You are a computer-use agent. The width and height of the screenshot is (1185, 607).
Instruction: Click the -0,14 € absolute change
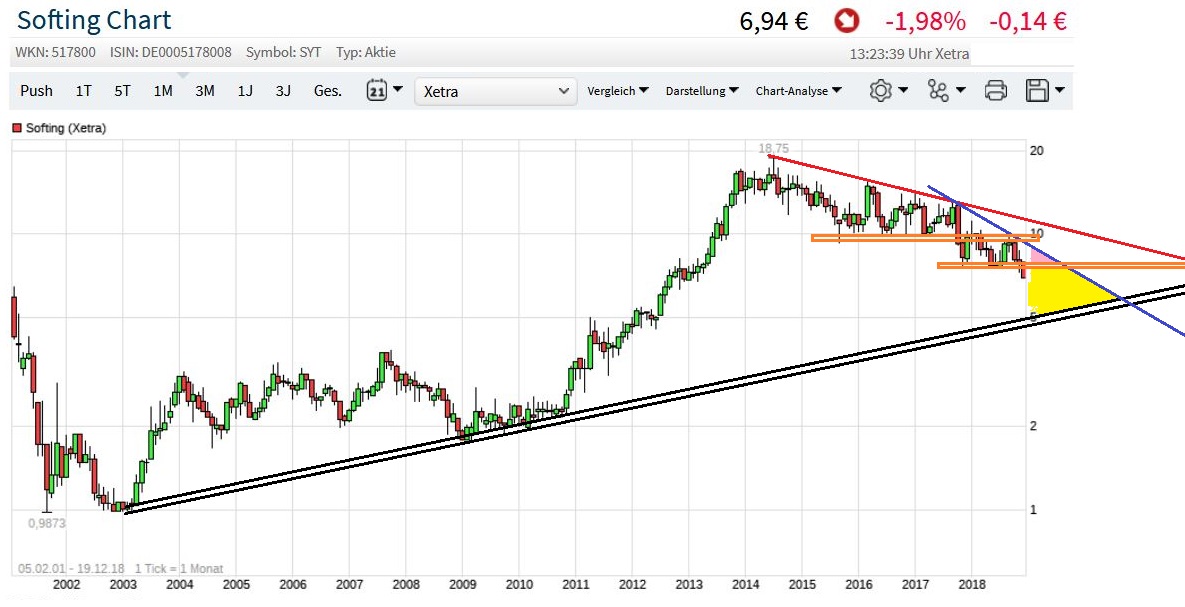[1028, 21]
